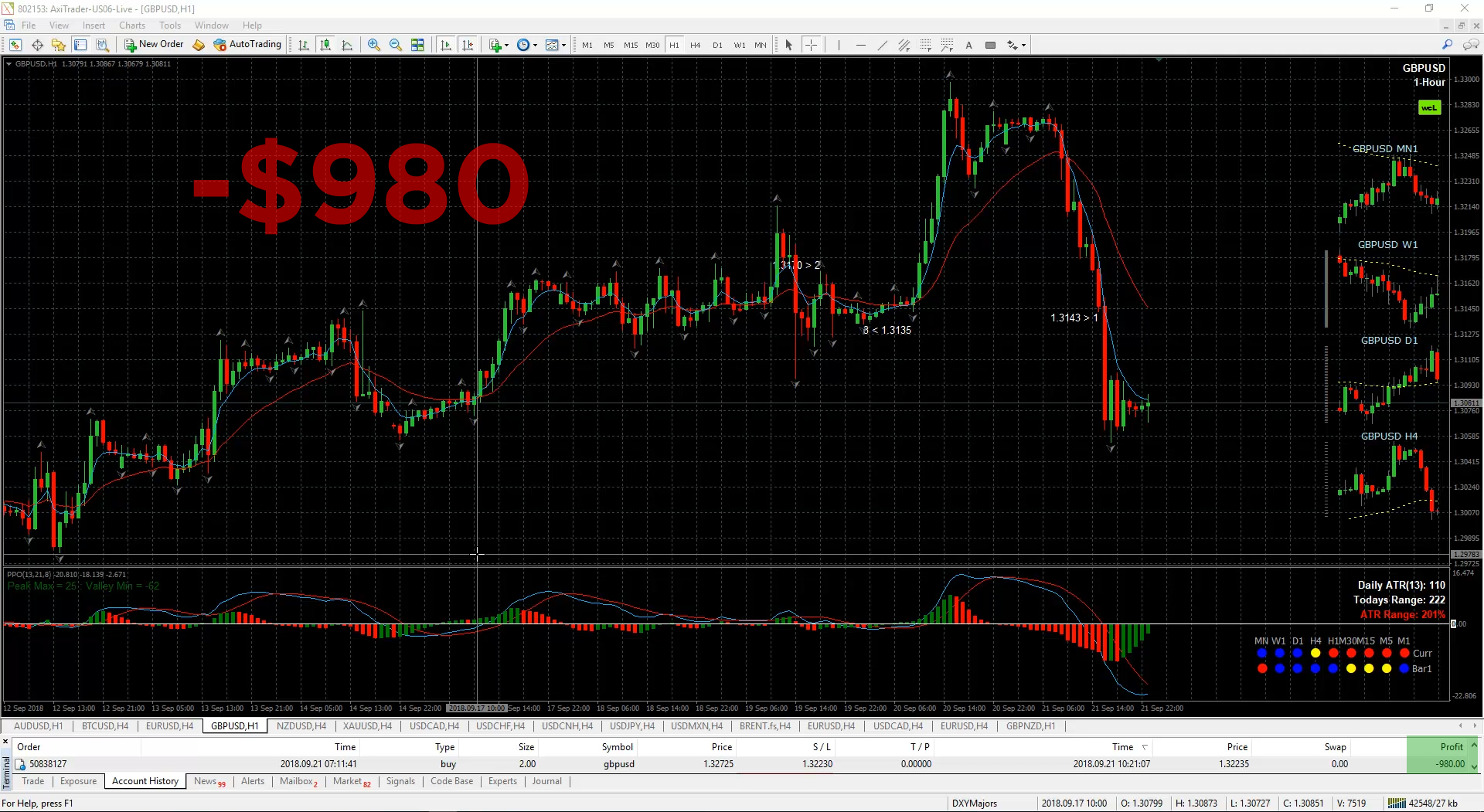
Task: Show the Data Window icon
Action: pos(37,45)
